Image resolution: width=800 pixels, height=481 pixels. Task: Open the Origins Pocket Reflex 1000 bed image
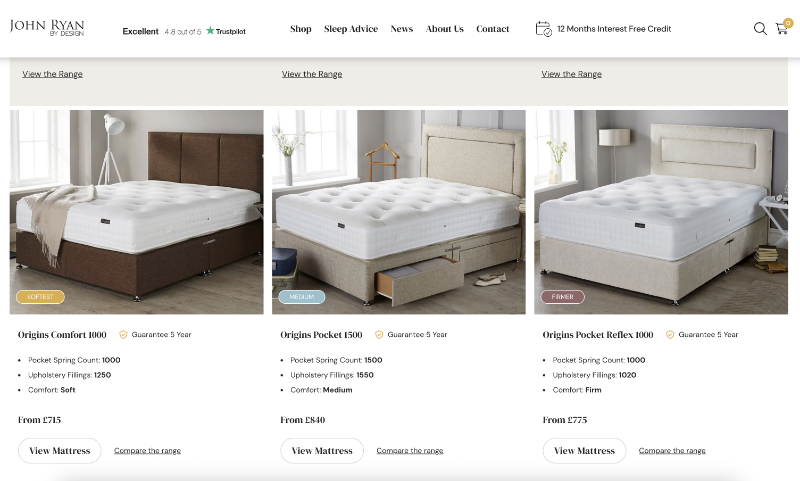[661, 212]
